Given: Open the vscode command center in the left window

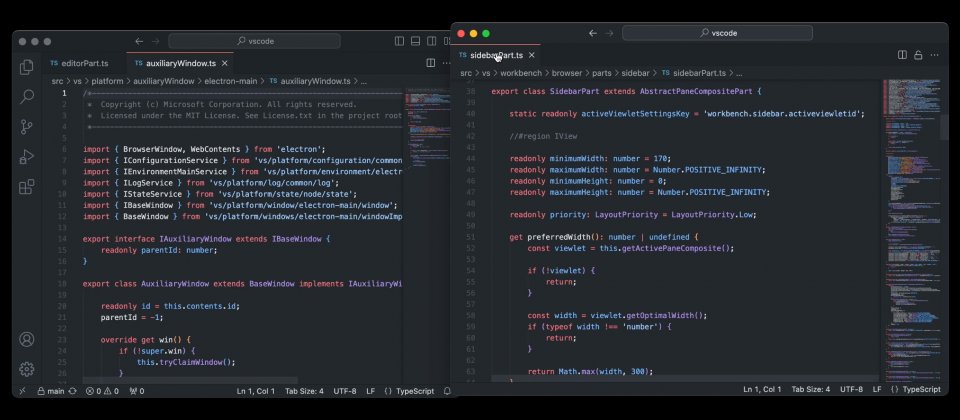Looking at the screenshot, I should pos(254,41).
